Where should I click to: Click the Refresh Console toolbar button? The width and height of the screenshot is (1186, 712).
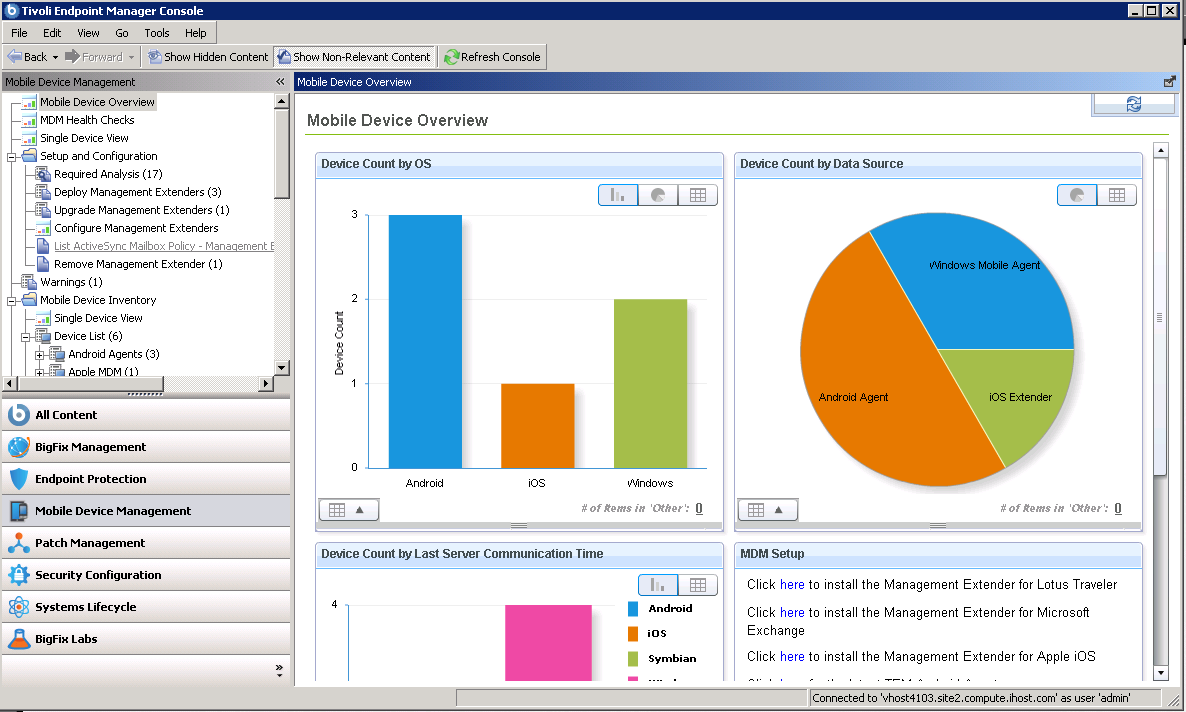(492, 57)
